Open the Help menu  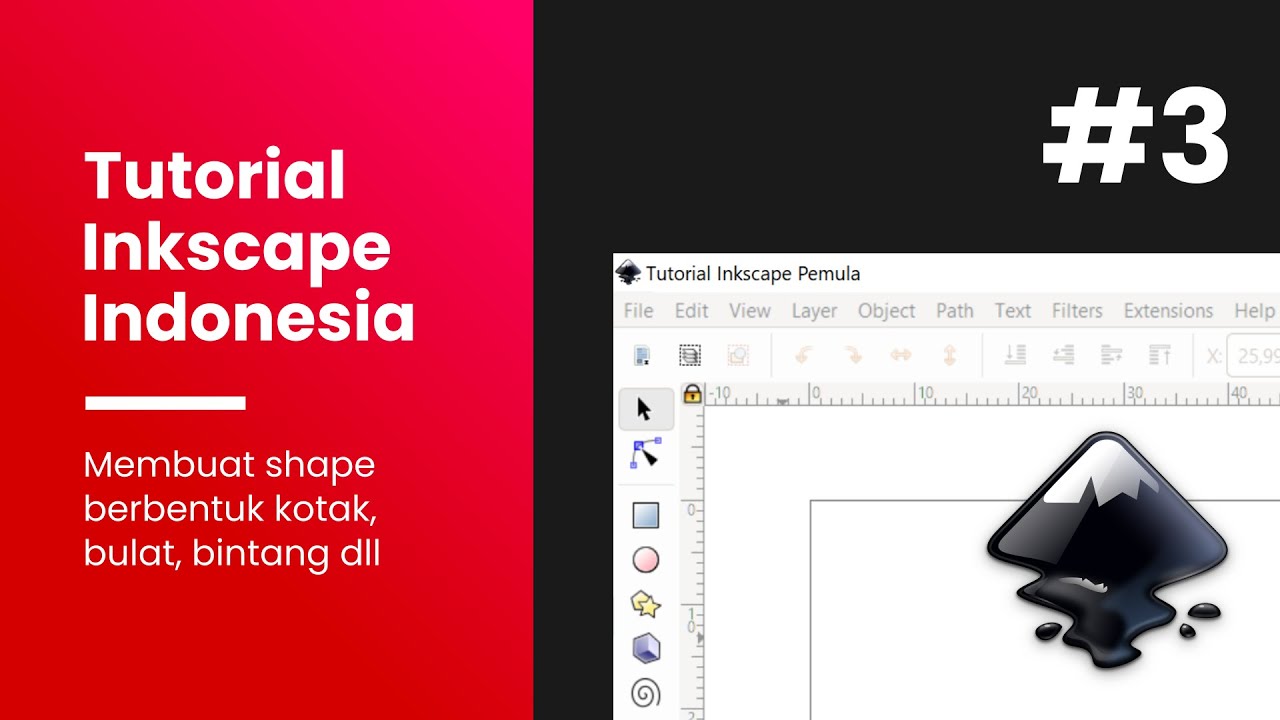pyautogui.click(x=1254, y=311)
